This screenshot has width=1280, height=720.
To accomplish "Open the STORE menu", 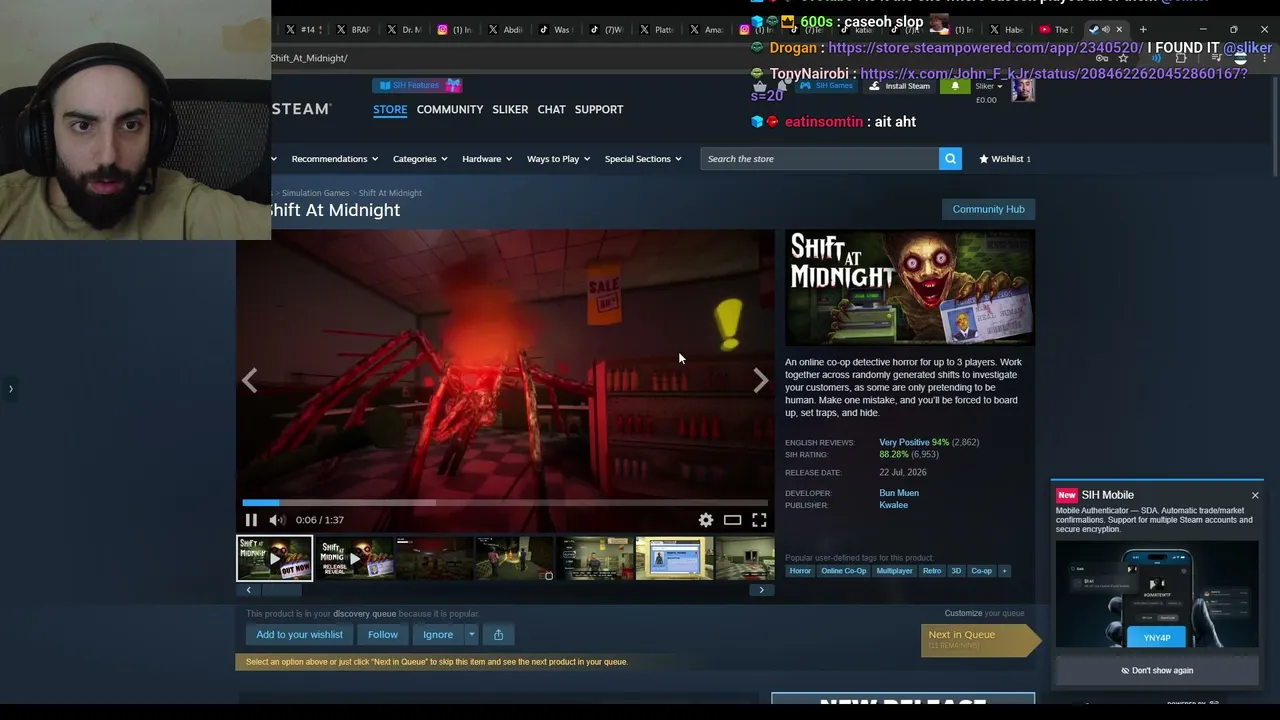I will coord(390,109).
